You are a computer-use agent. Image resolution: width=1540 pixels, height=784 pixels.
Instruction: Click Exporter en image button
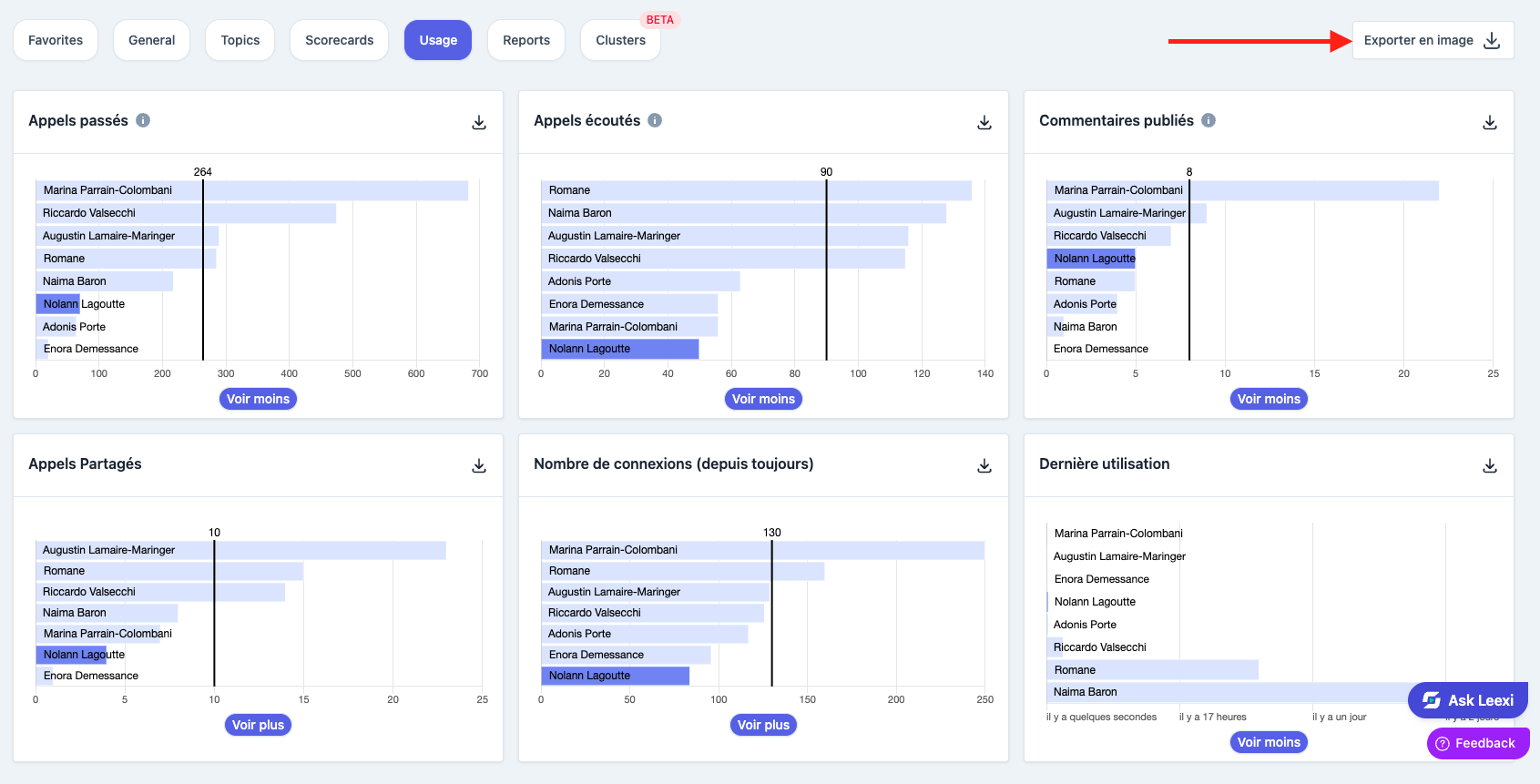pyautogui.click(x=1433, y=40)
